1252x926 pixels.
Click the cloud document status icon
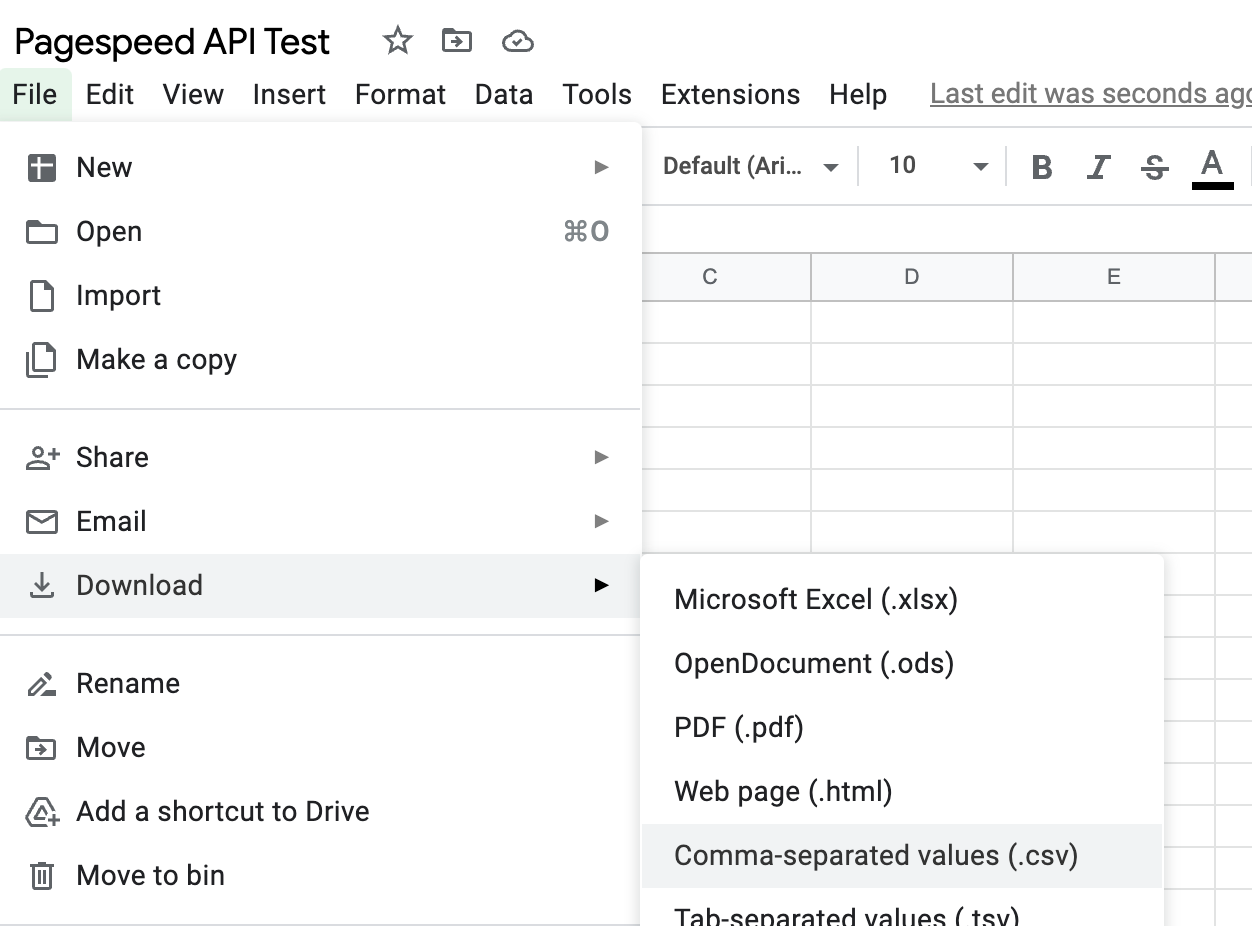point(517,41)
